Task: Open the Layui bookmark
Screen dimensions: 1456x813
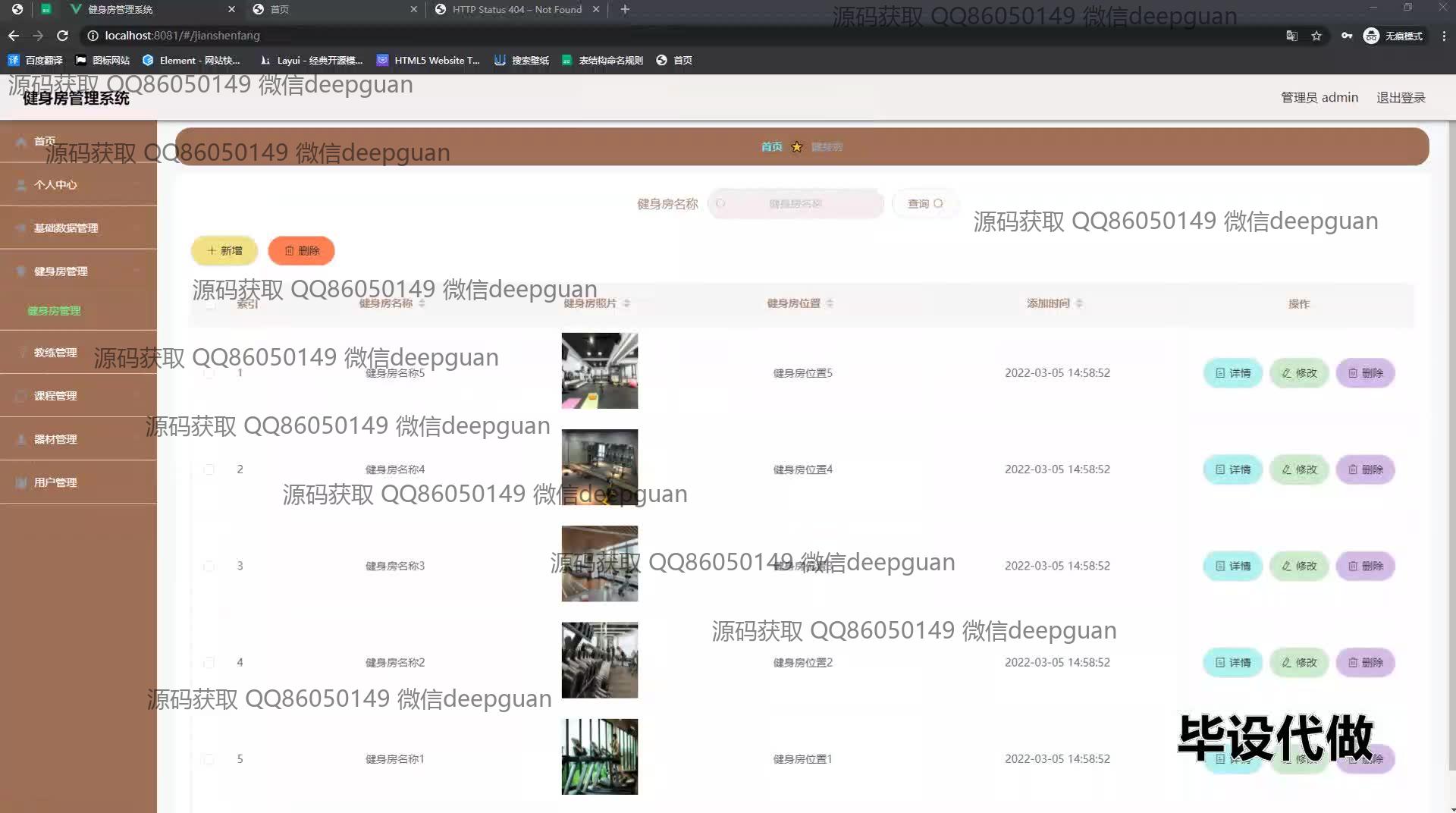Action: click(x=311, y=60)
